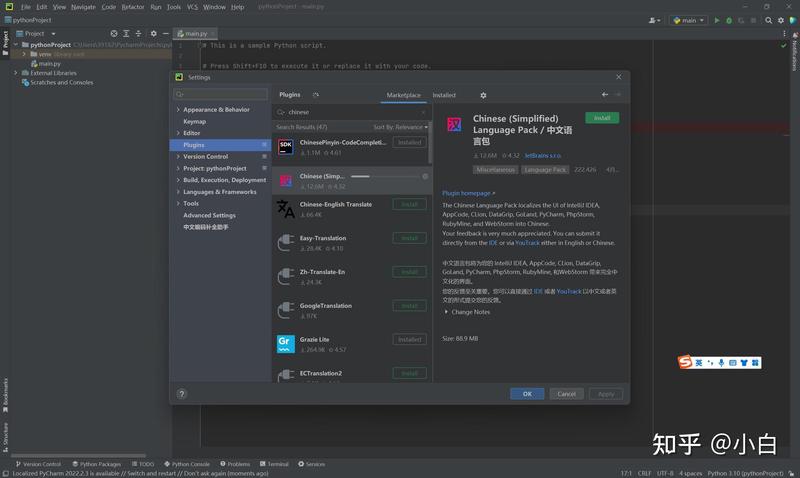
Task: Open IDE settings gear in top toolbar
Action: (x=781, y=20)
